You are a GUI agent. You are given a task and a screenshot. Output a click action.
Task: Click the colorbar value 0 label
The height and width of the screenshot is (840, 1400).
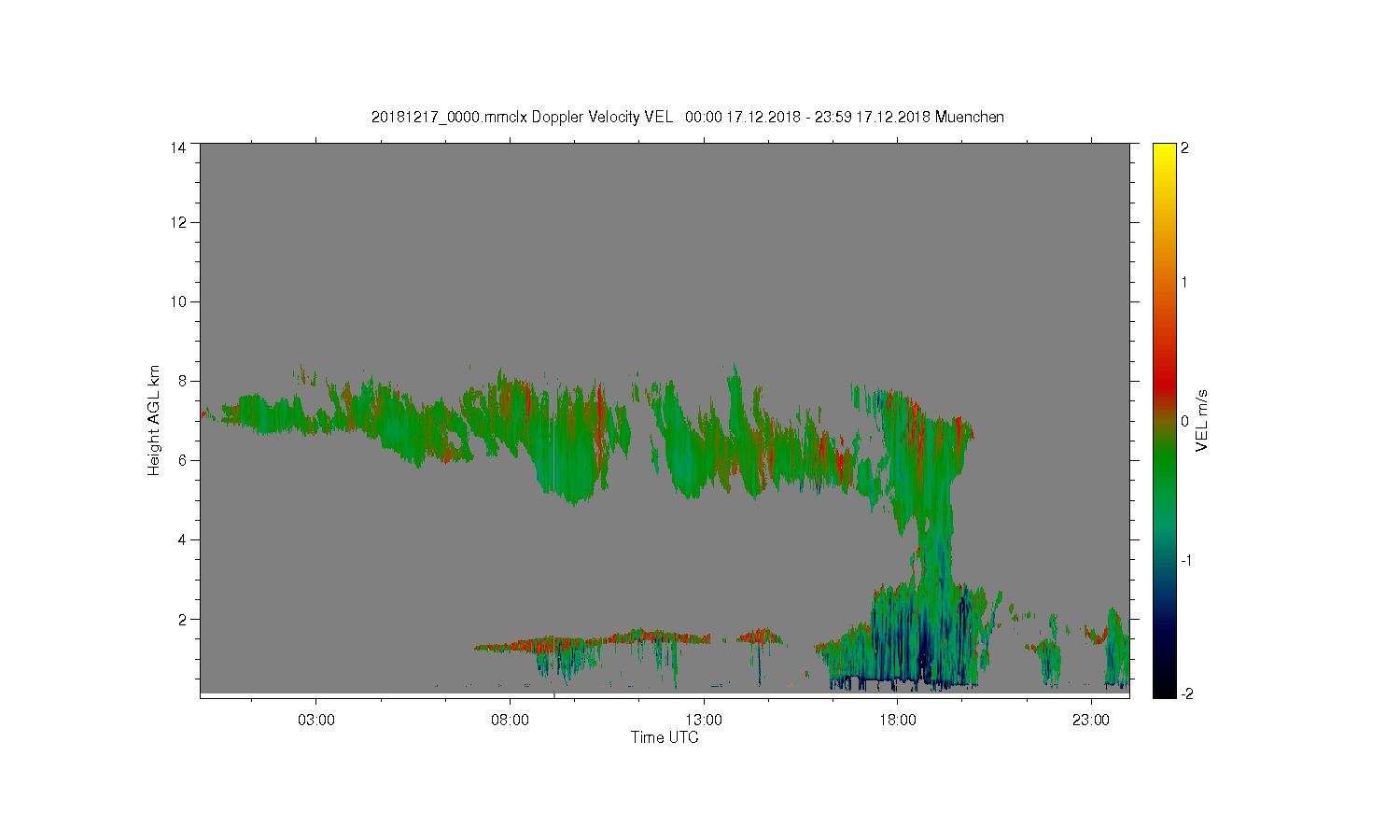1185,421
